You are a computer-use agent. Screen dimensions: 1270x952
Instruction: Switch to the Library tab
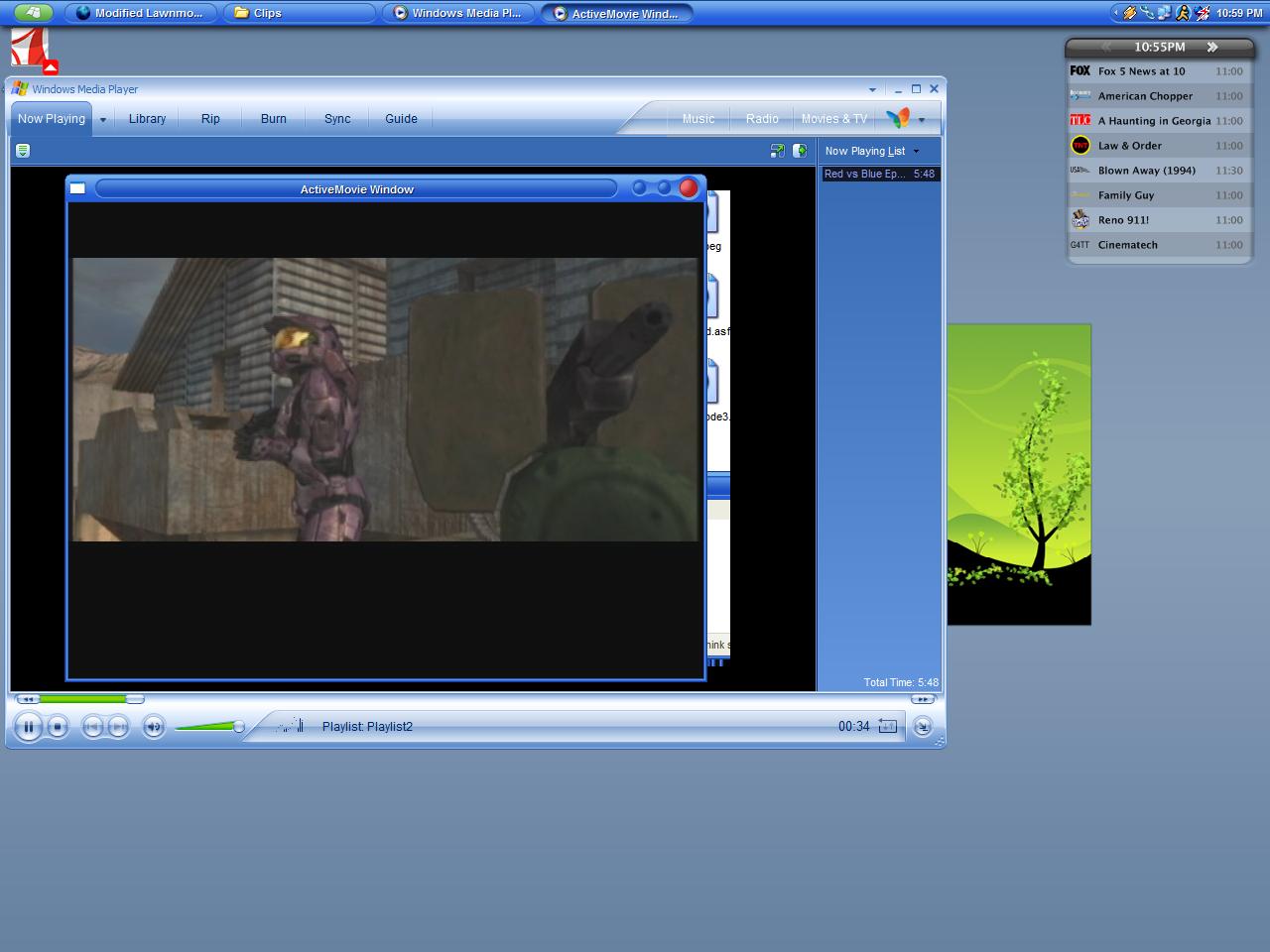tap(147, 118)
